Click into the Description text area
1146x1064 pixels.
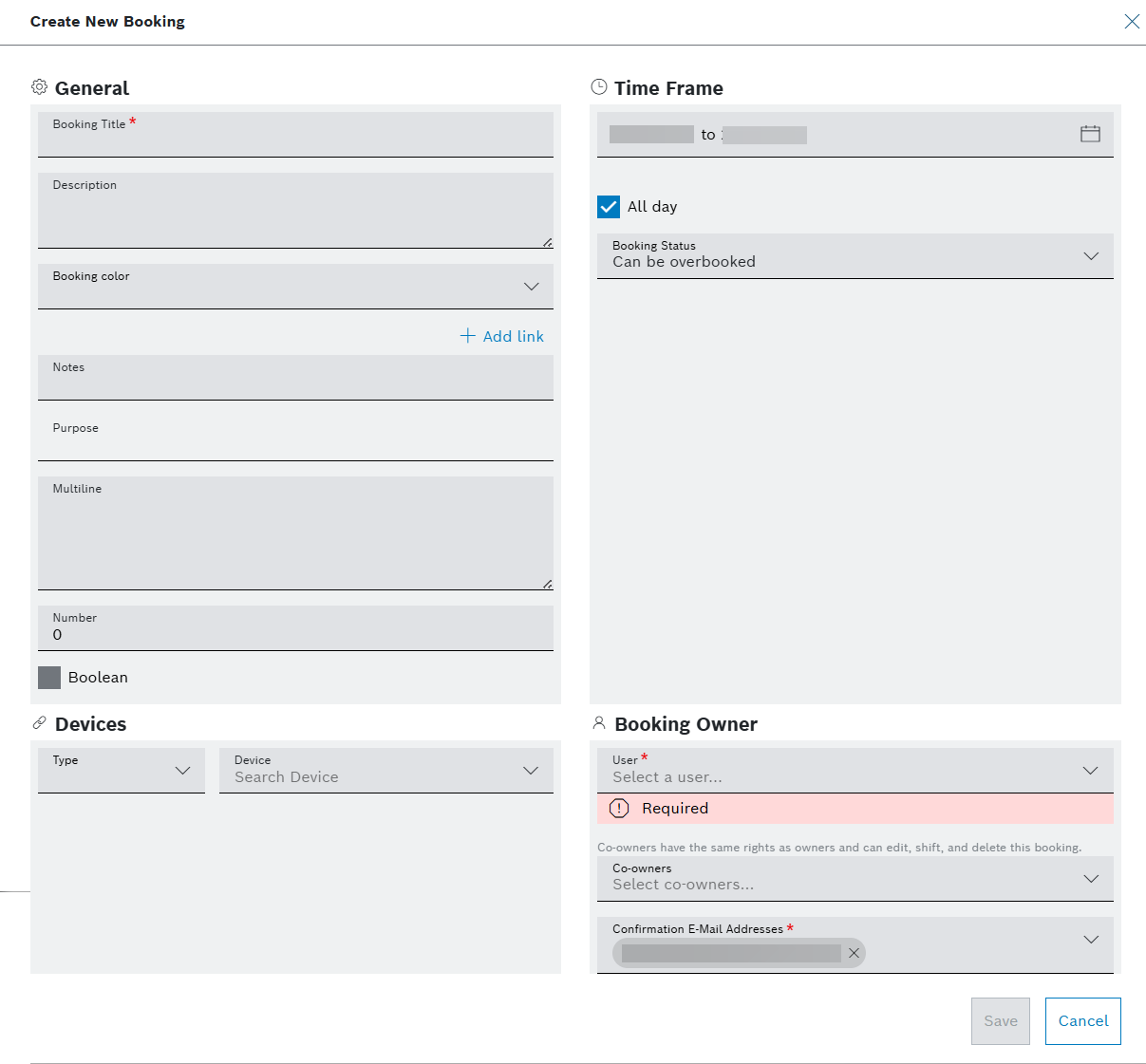[x=295, y=211]
